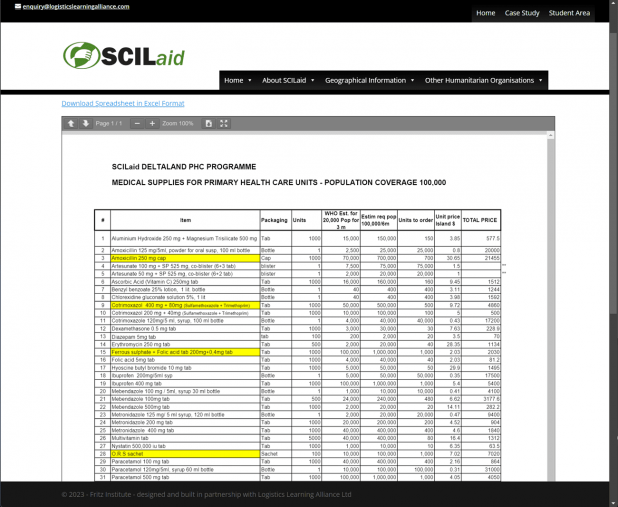The height and width of the screenshot is (507, 618).
Task: Click WHO Est. for 20,000 Pop header
Action: 341,220
